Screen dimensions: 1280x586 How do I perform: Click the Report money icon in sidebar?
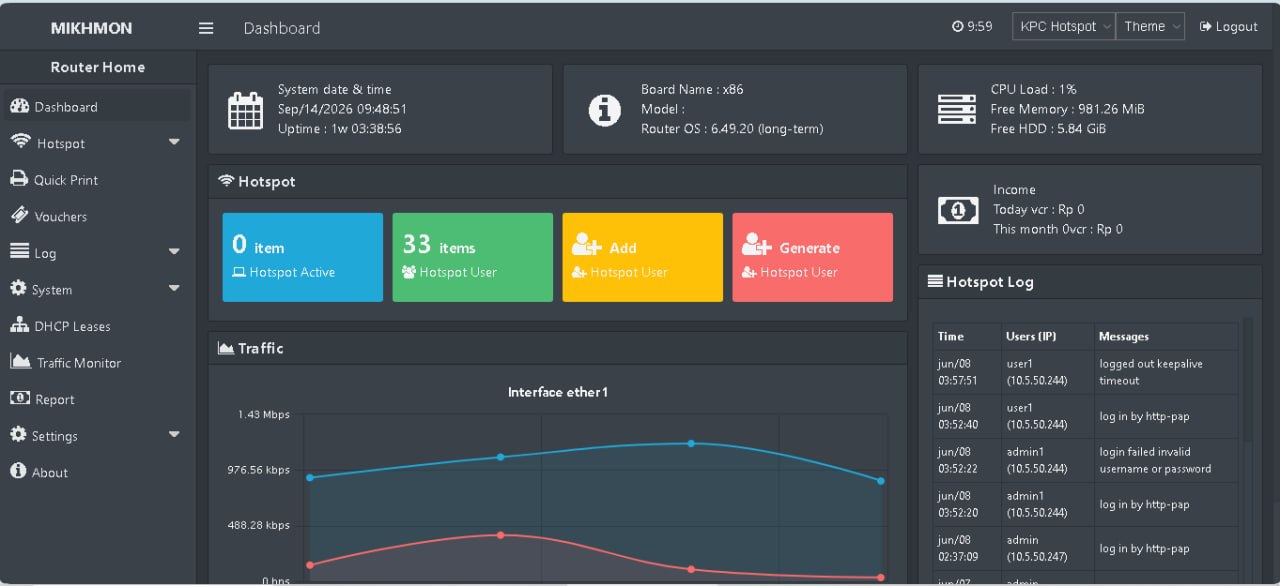point(19,398)
